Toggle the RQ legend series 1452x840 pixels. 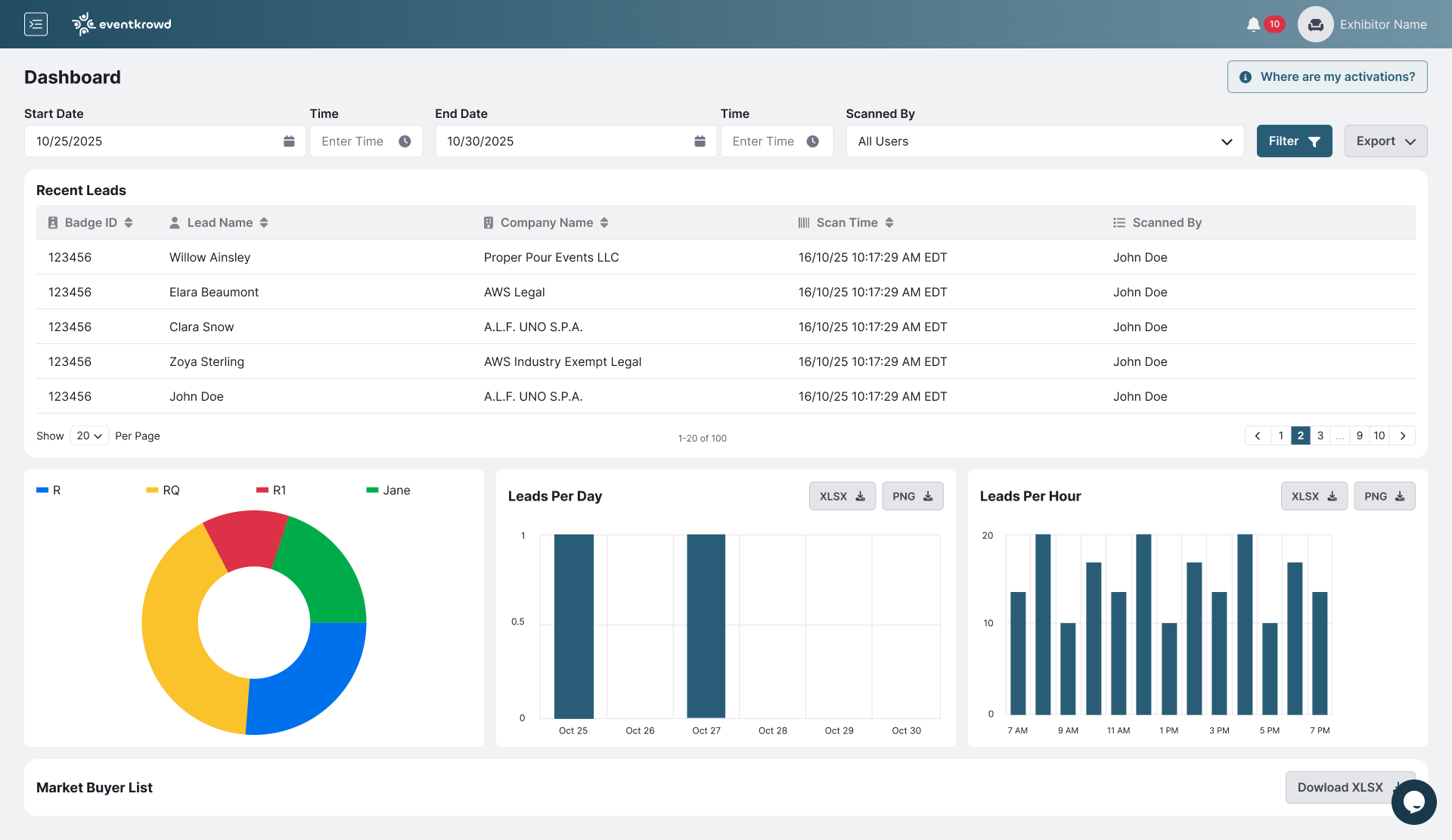[x=163, y=490]
